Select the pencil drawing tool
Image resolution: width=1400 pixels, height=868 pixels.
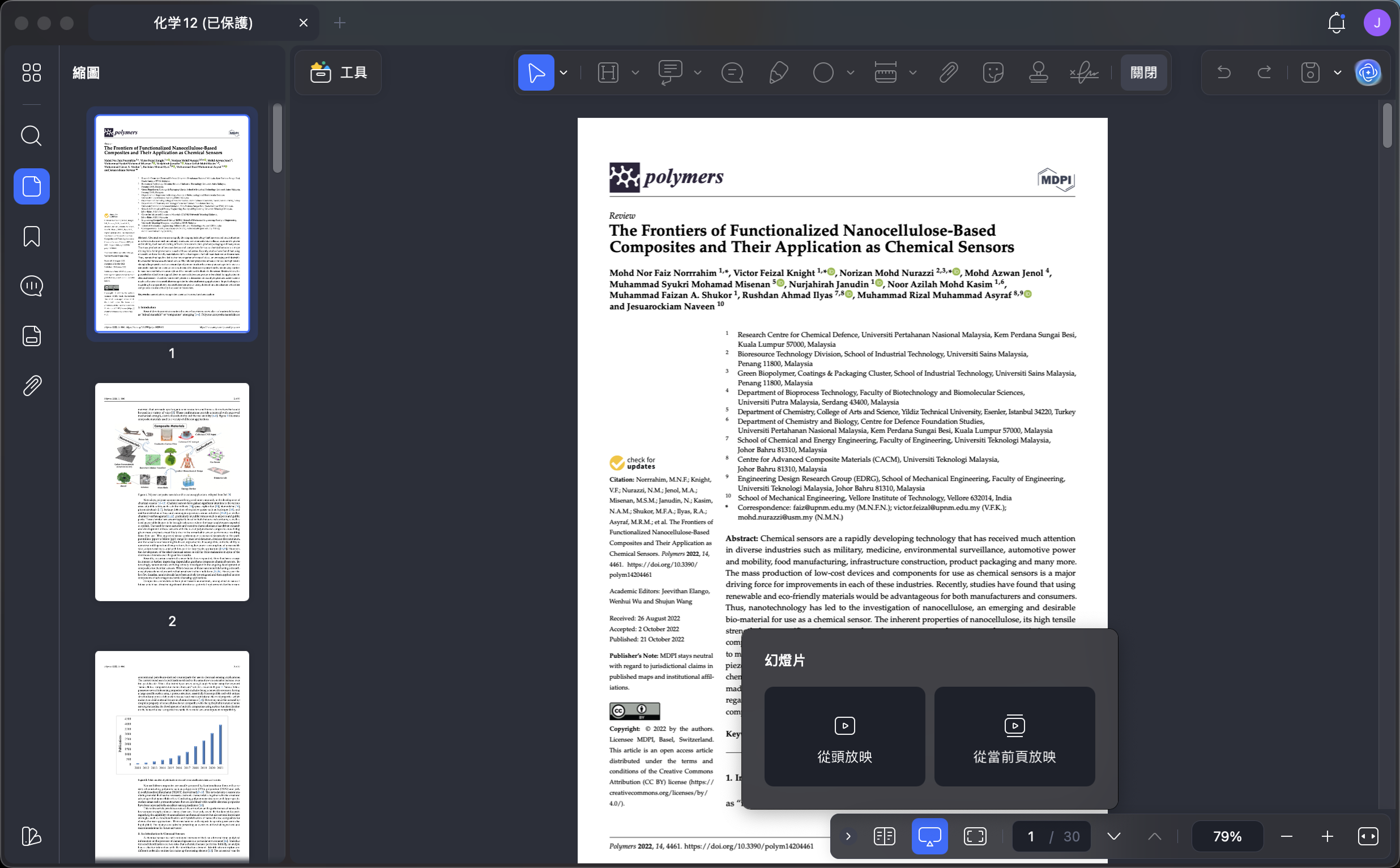point(778,73)
